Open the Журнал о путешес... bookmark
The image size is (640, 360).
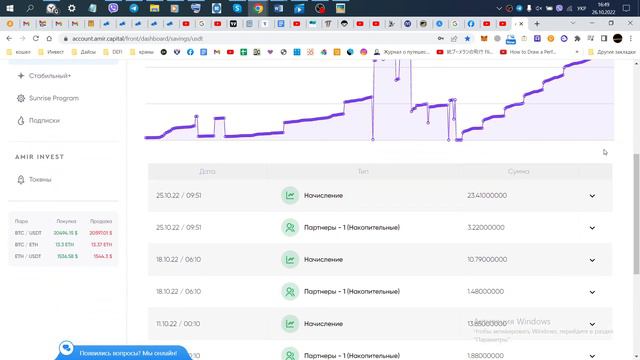[x=402, y=52]
